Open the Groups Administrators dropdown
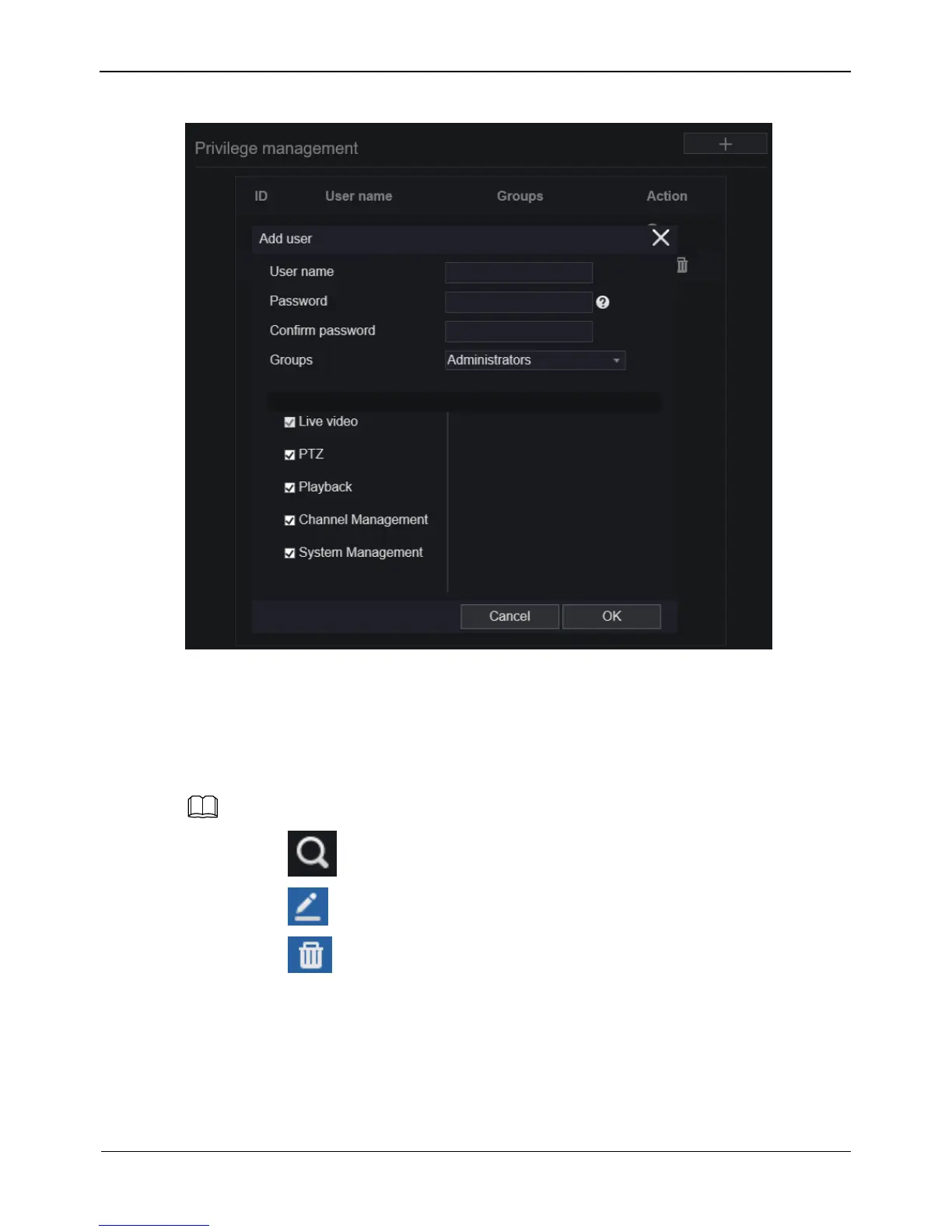 tap(535, 360)
